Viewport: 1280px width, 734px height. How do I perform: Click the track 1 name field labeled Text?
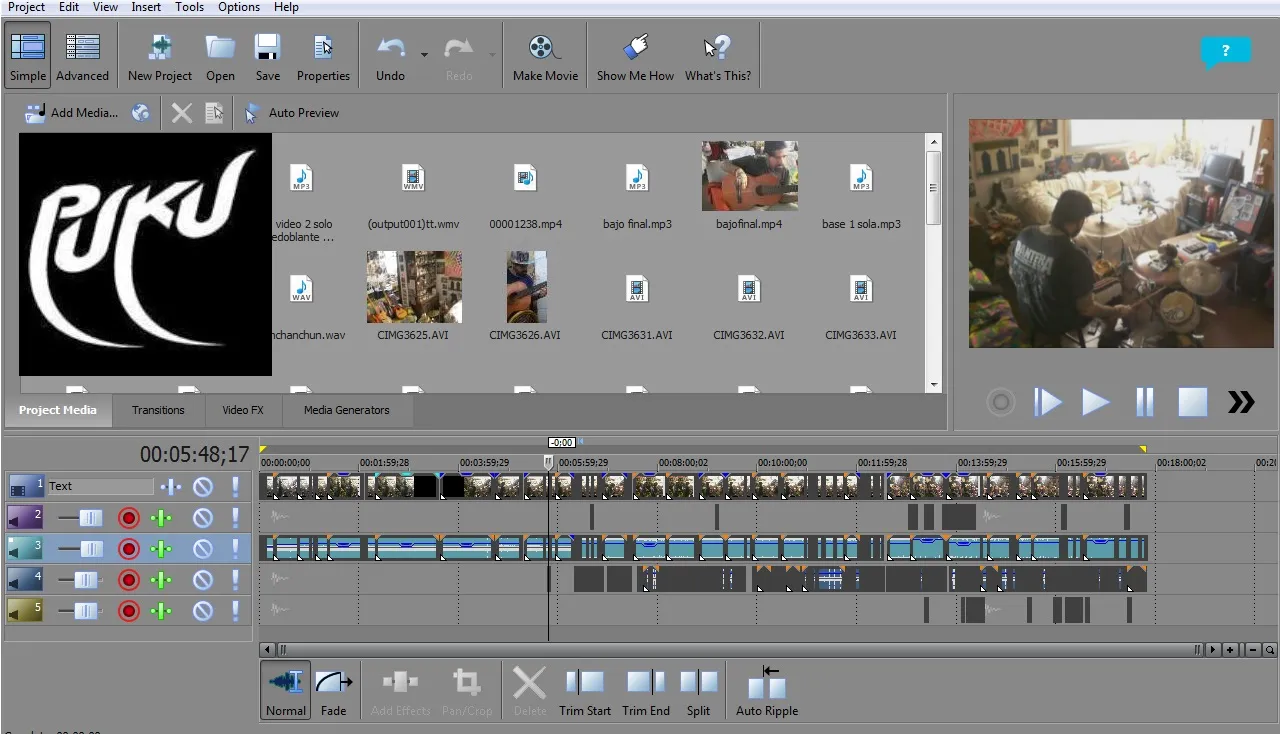[100, 487]
